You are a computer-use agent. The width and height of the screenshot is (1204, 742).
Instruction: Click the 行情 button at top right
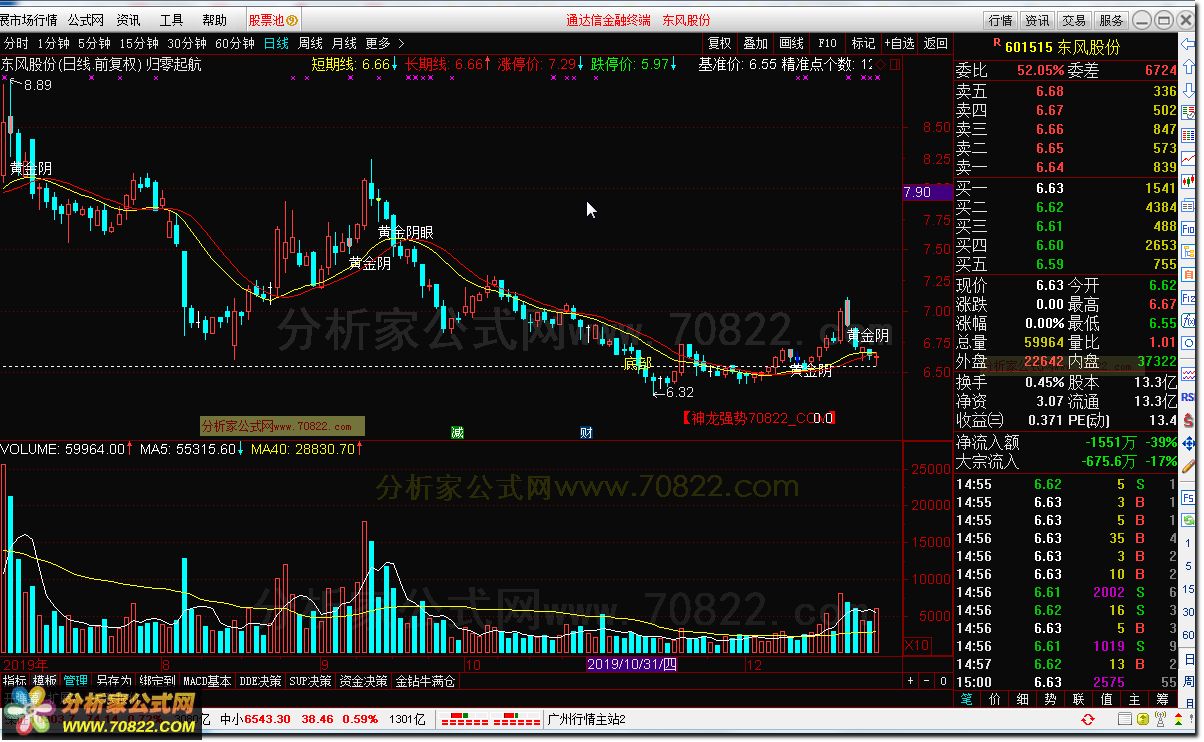tap(1001, 20)
